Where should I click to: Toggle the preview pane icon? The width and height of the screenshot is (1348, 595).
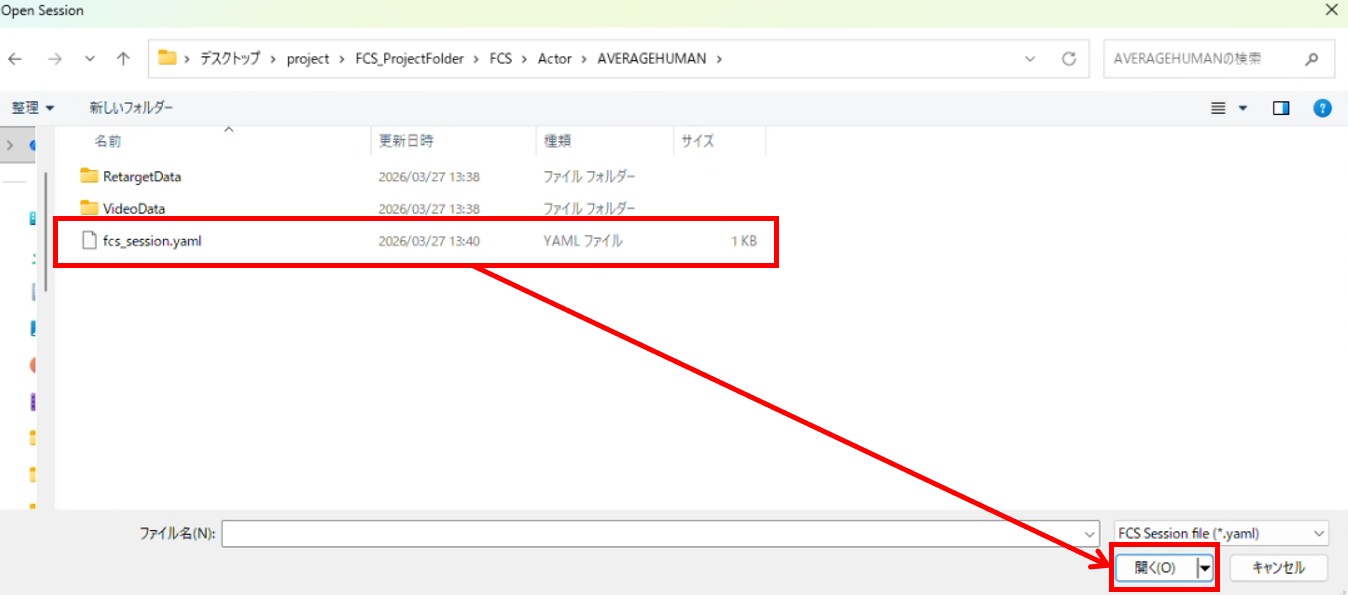(x=1281, y=108)
